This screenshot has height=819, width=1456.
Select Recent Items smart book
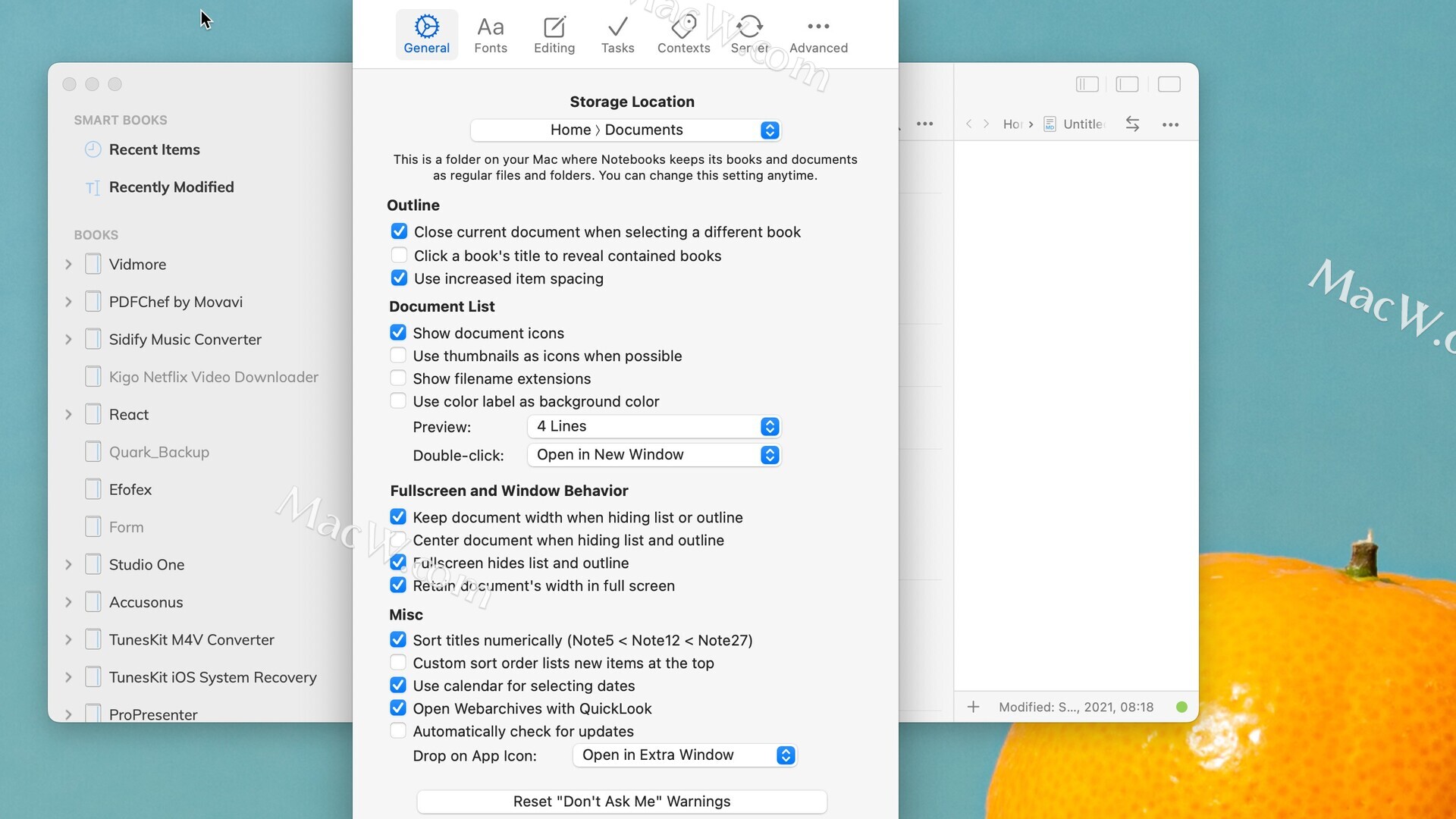(x=154, y=149)
